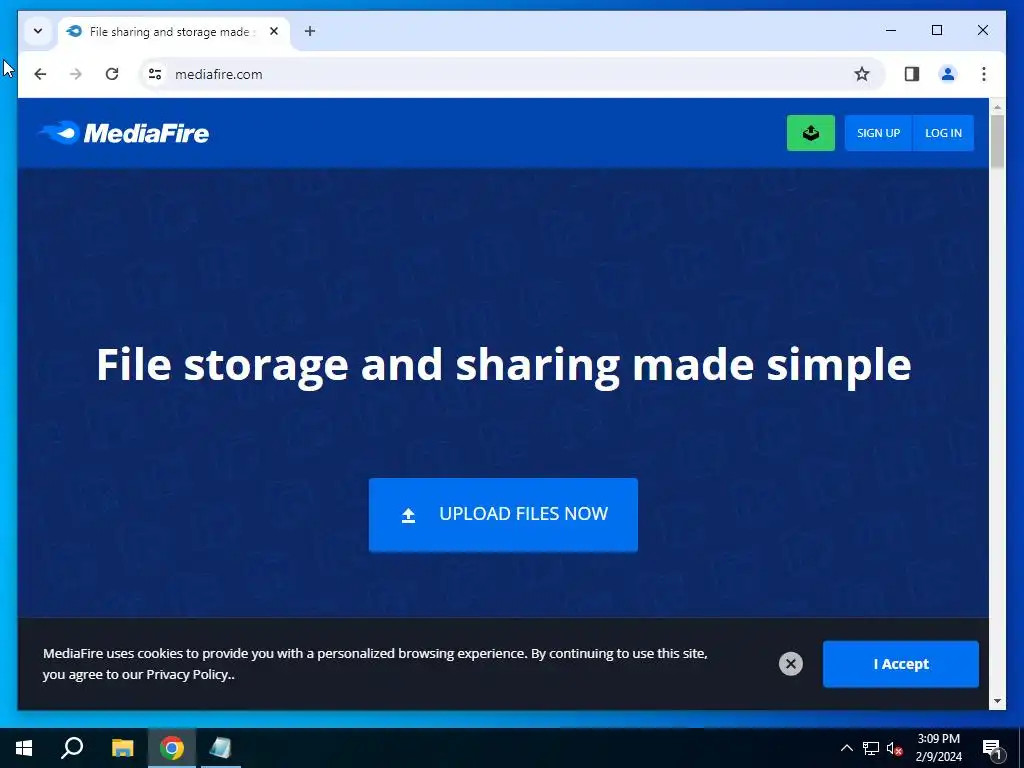Close the MediaFire browser tab
This screenshot has height=768, width=1024.
click(x=274, y=31)
